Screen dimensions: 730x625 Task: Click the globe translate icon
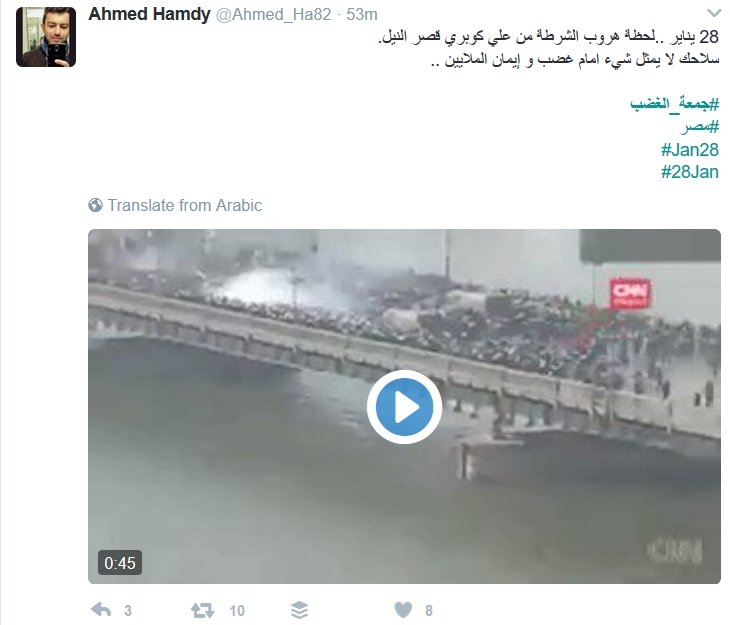[x=95, y=205]
